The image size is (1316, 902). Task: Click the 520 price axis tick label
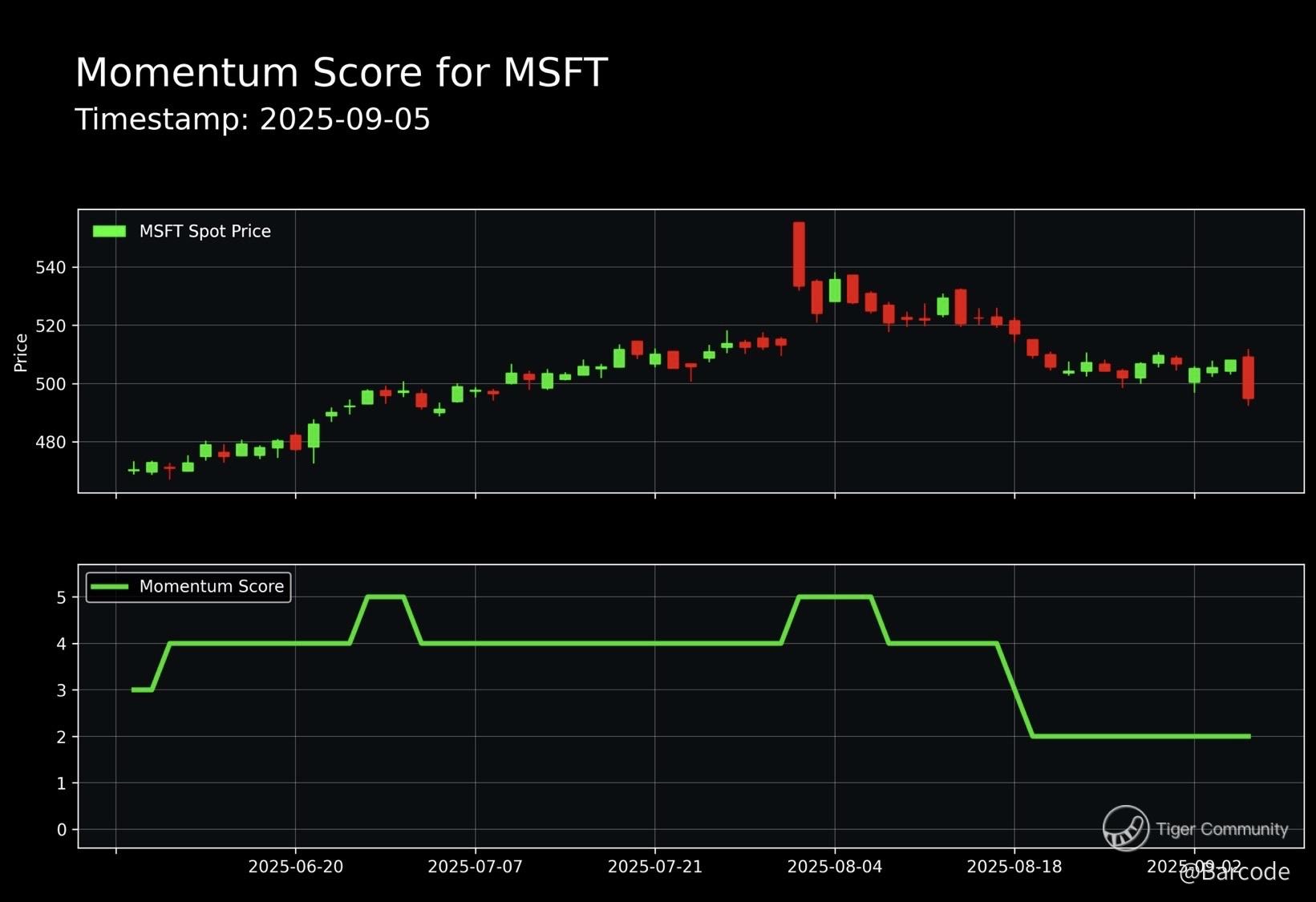(51, 326)
